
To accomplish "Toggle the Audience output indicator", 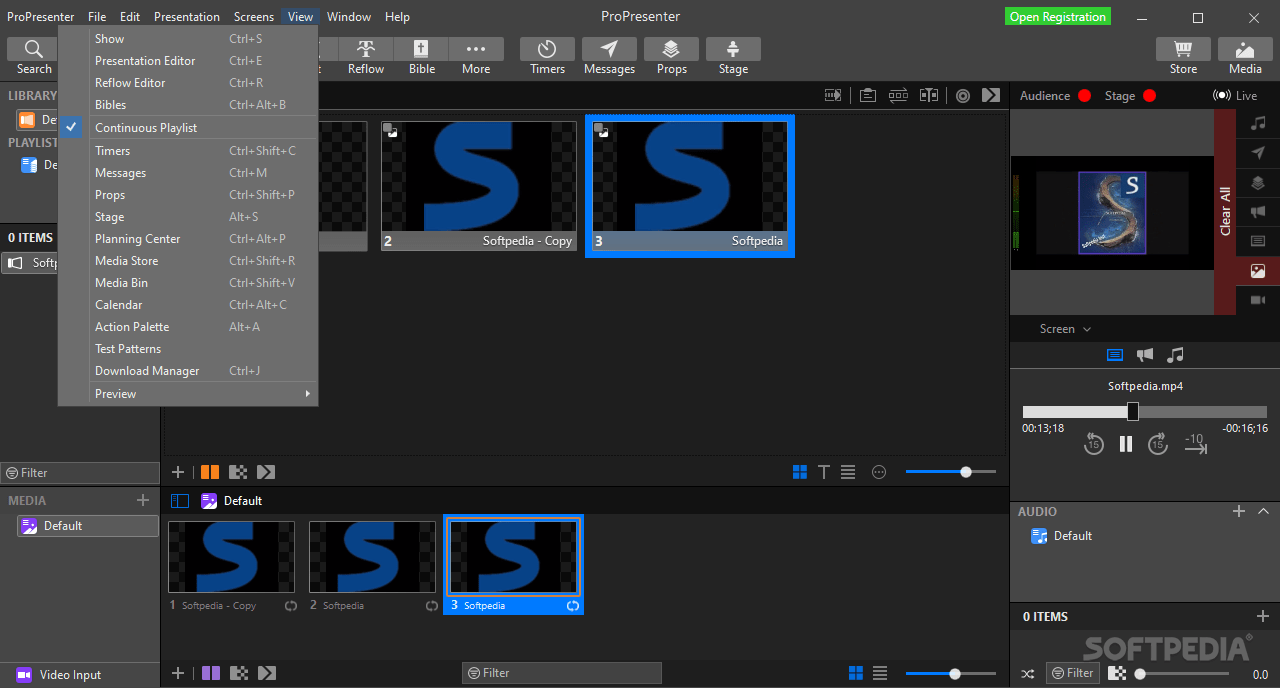I will pos(1083,95).
